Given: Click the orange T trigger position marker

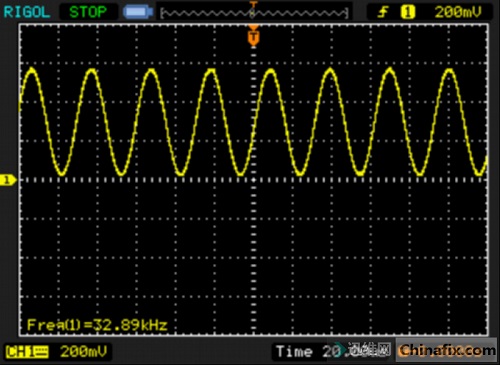Looking at the screenshot, I should (254, 37).
